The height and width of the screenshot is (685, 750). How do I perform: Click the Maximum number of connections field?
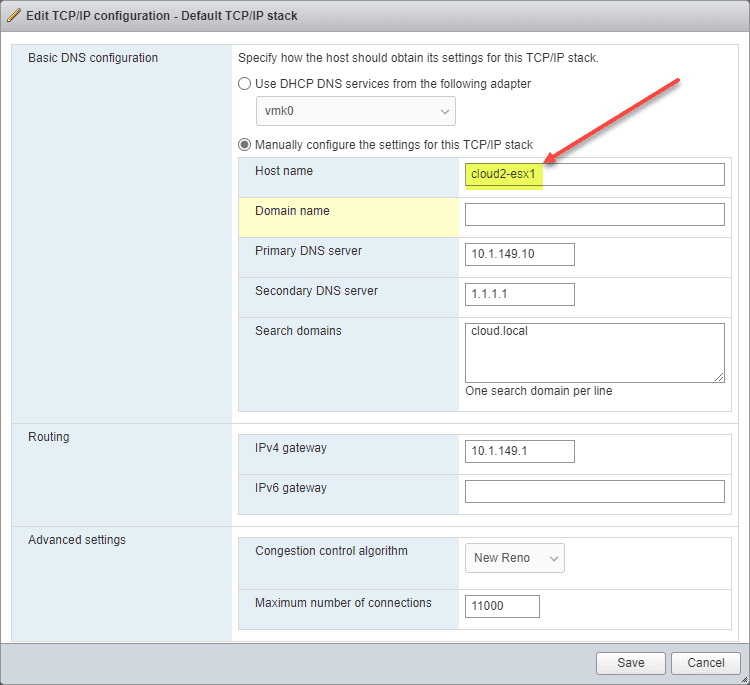(502, 606)
